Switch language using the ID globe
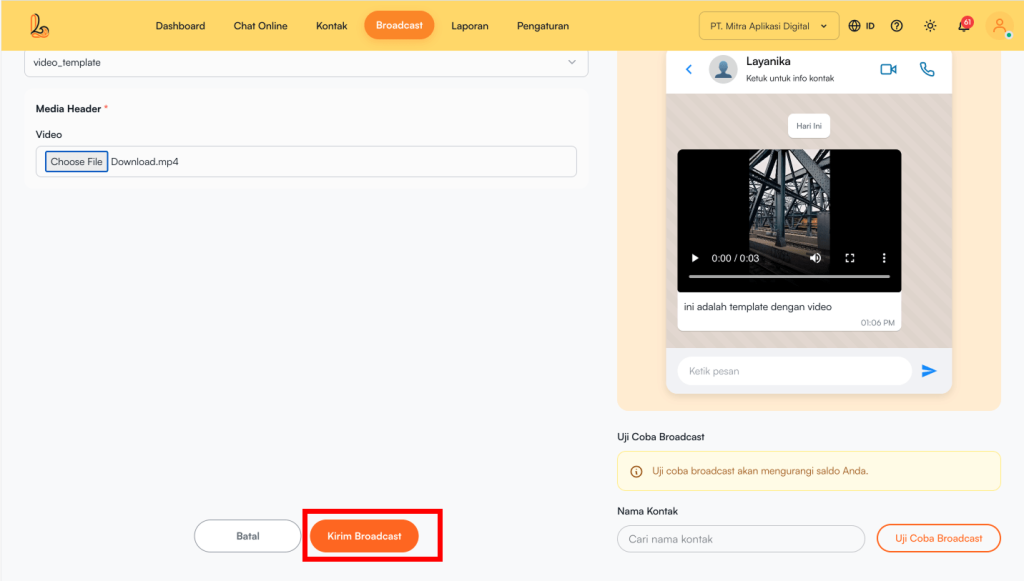 pos(861,26)
